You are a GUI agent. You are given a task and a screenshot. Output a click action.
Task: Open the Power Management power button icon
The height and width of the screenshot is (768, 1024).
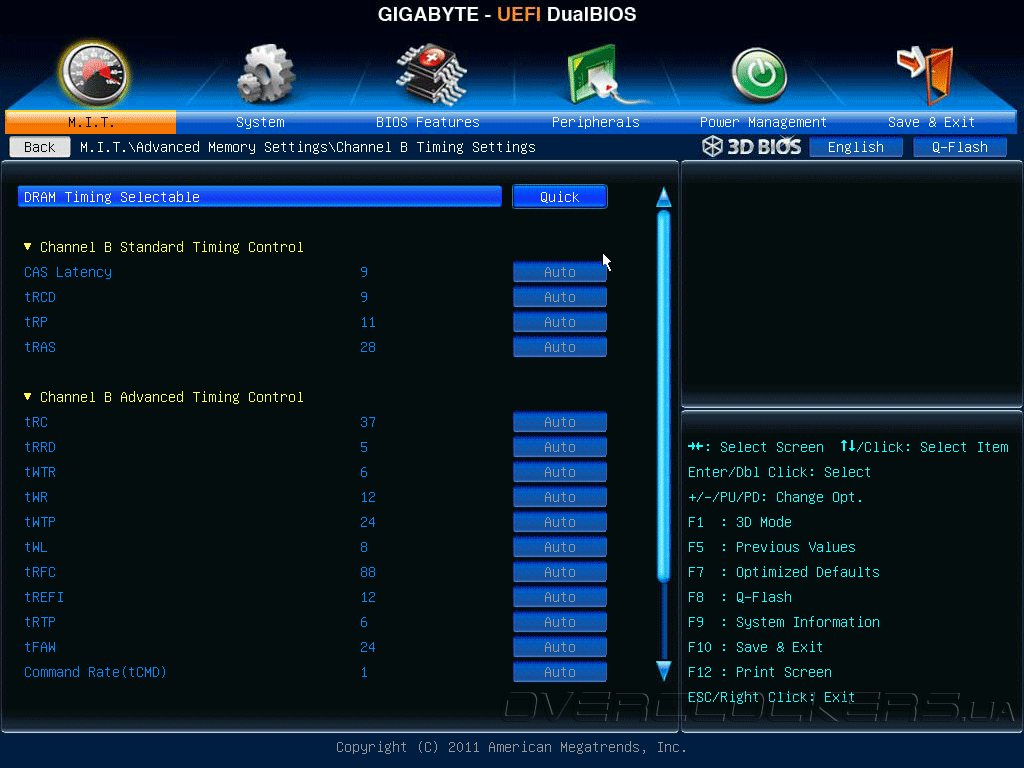[760, 75]
